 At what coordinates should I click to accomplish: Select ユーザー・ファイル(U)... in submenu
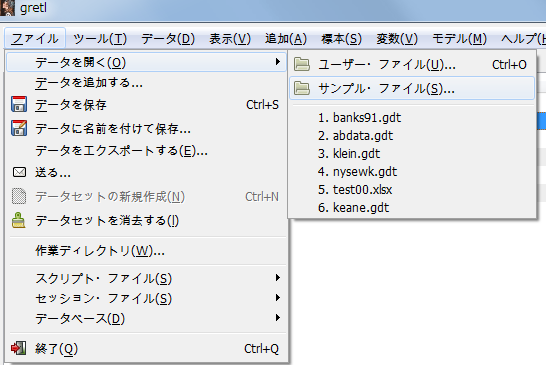(412, 64)
